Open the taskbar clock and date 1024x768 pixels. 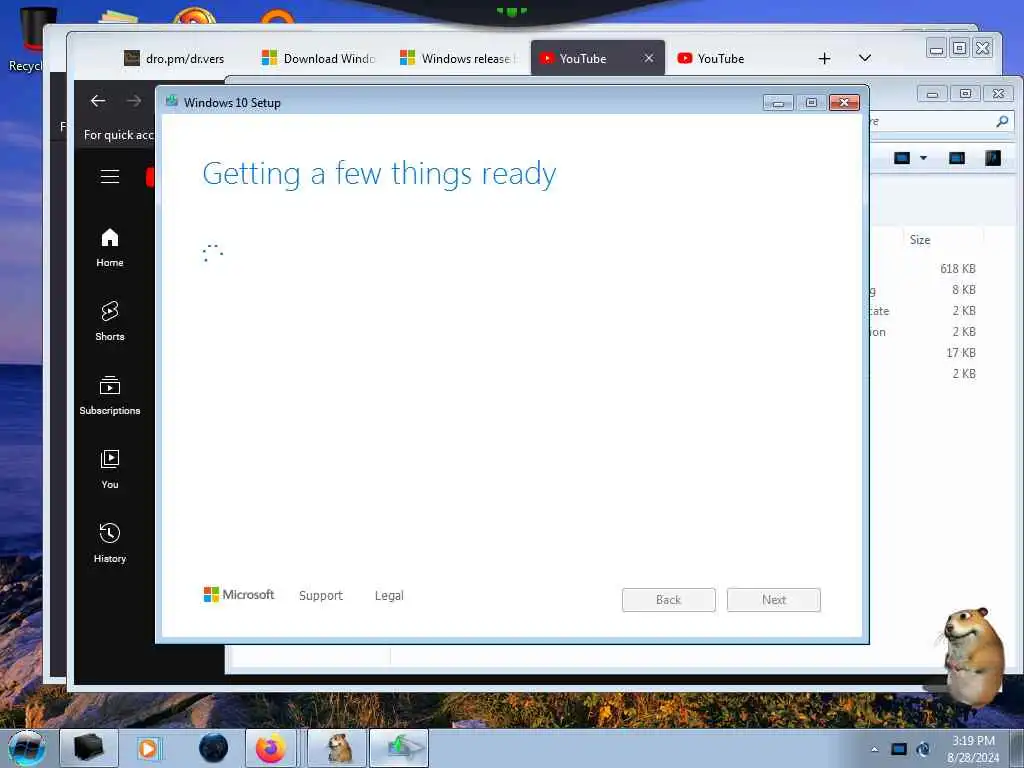coord(973,749)
